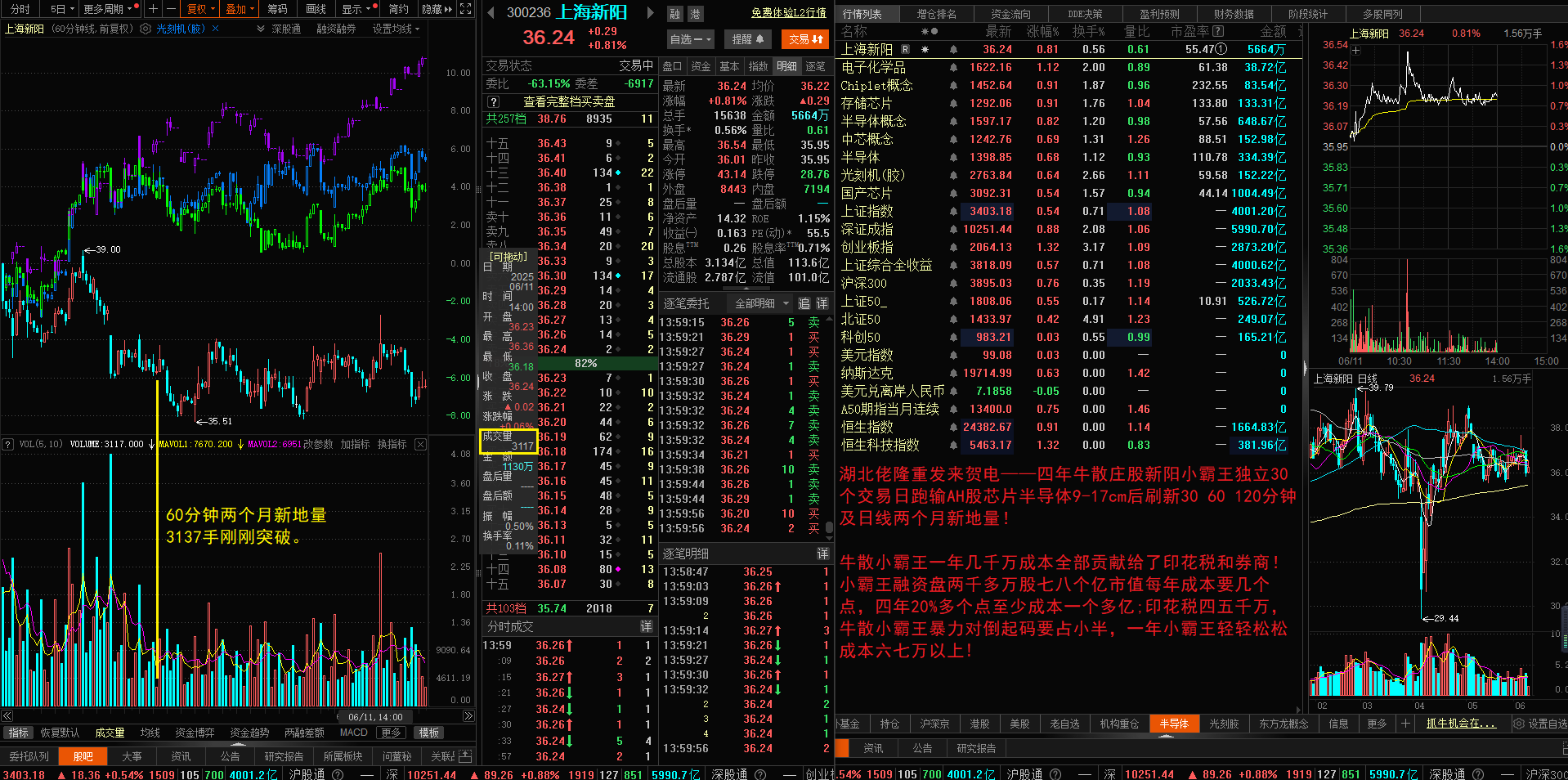
Task: Open 免费体验L2行情 link
Action: click(x=788, y=13)
